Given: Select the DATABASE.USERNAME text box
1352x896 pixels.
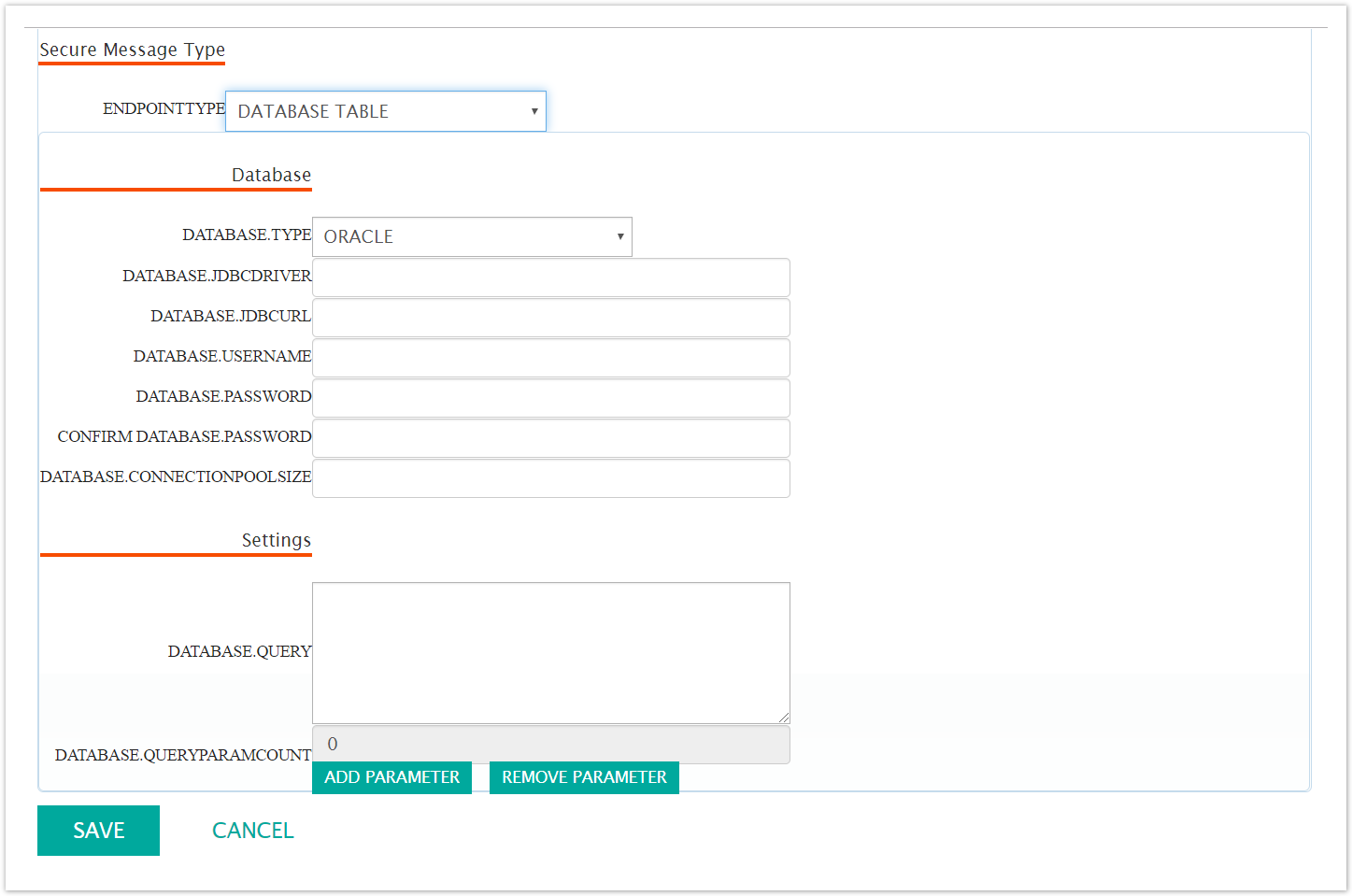Looking at the screenshot, I should [x=550, y=357].
